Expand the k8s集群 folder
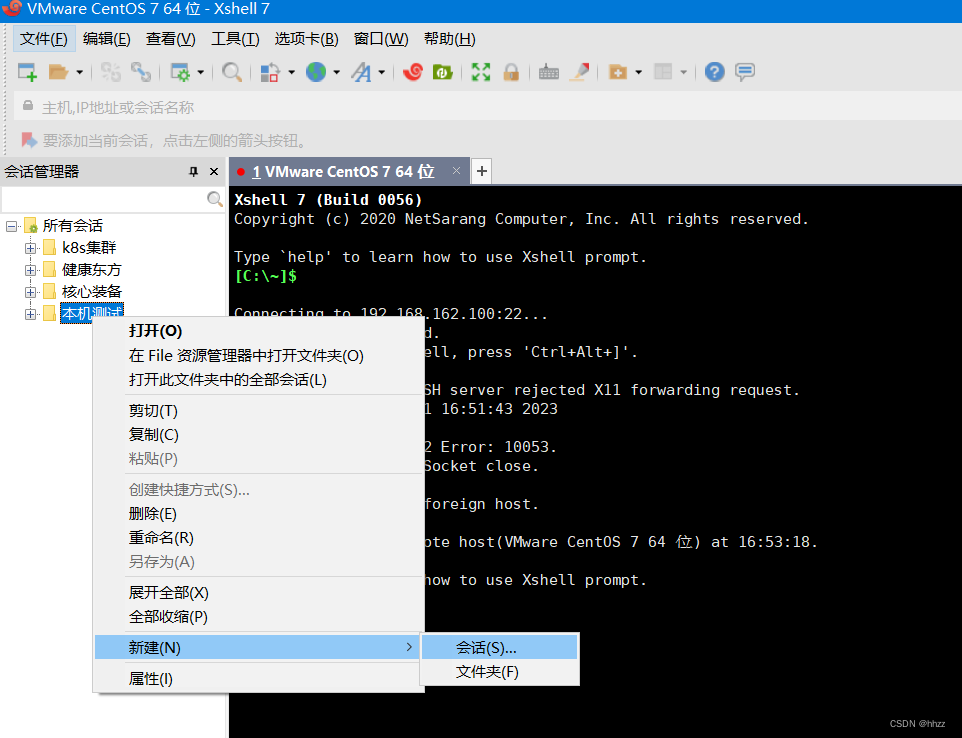This screenshot has height=738, width=962. tap(31, 247)
